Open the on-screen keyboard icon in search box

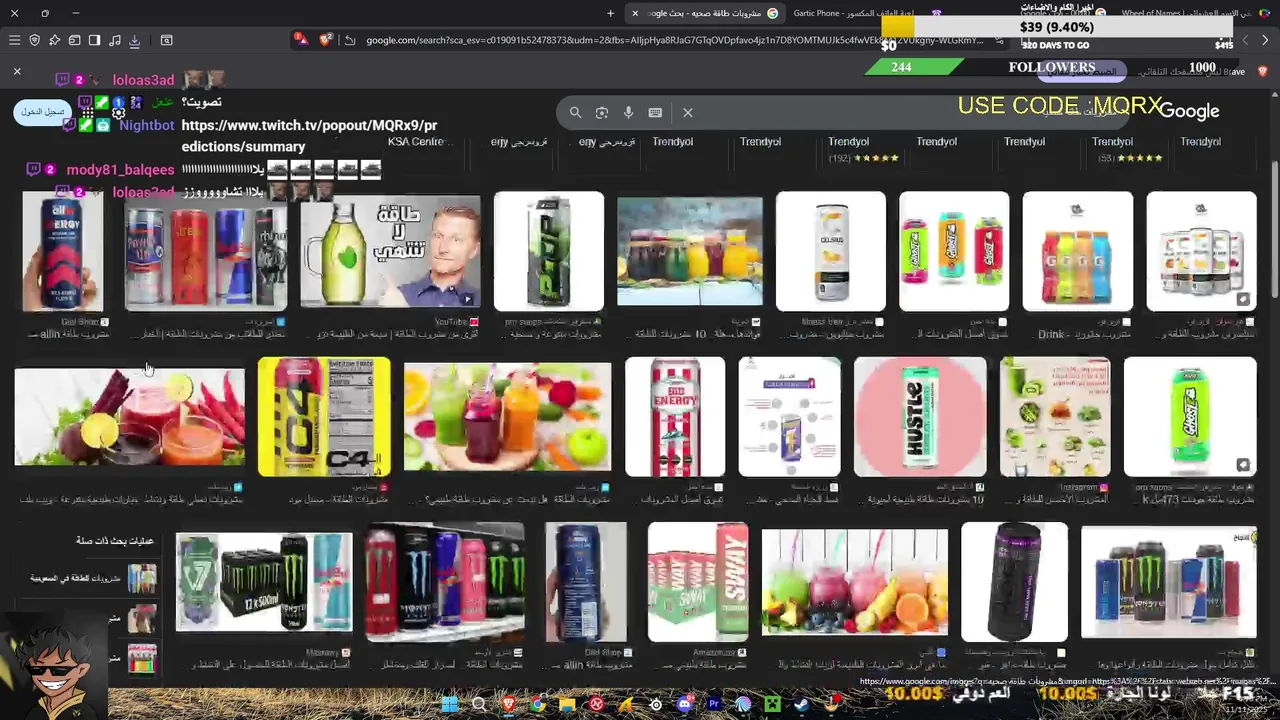coord(655,112)
